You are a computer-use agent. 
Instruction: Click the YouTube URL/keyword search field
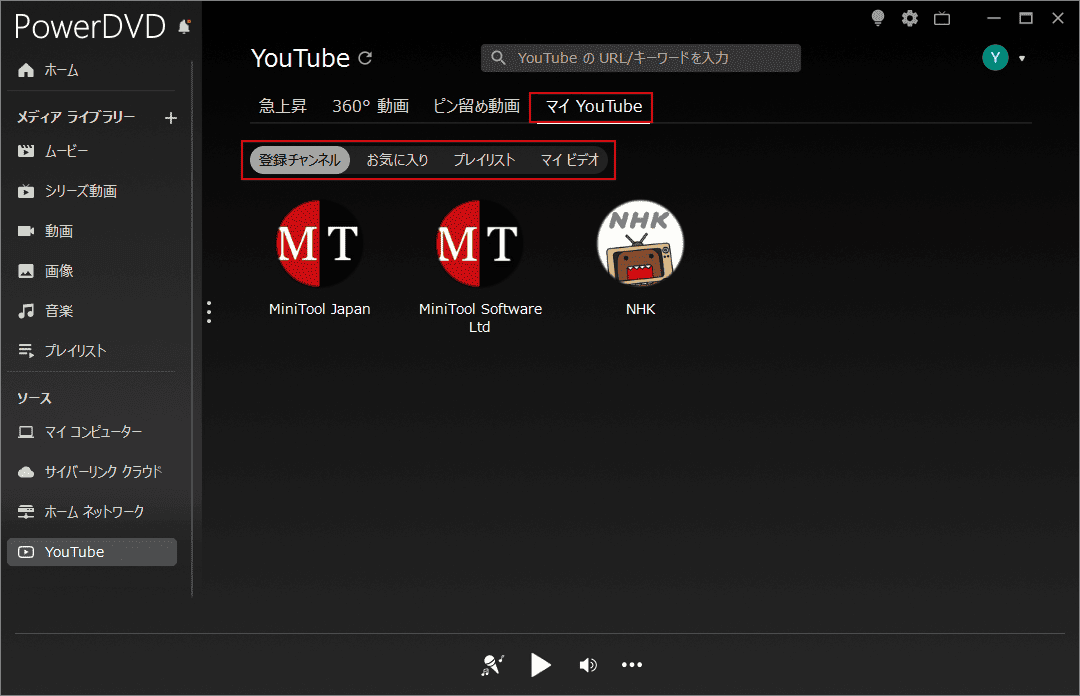tap(641, 58)
